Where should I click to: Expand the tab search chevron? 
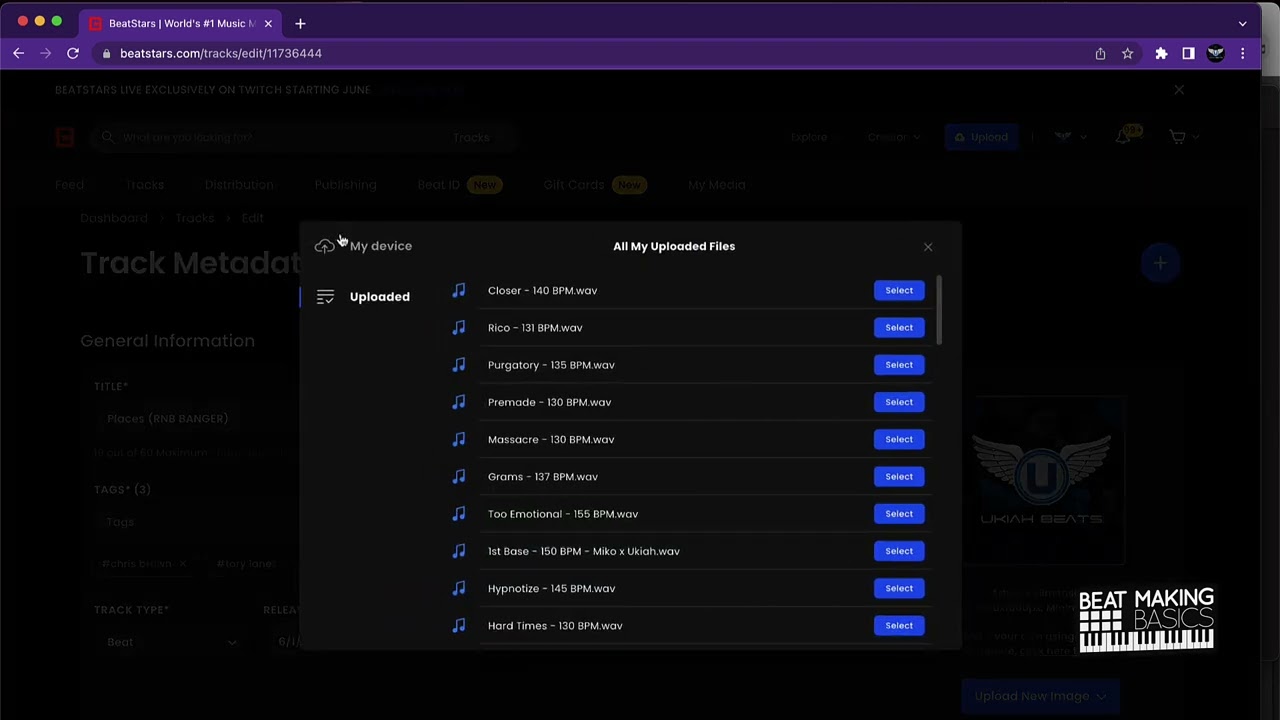point(1242,23)
